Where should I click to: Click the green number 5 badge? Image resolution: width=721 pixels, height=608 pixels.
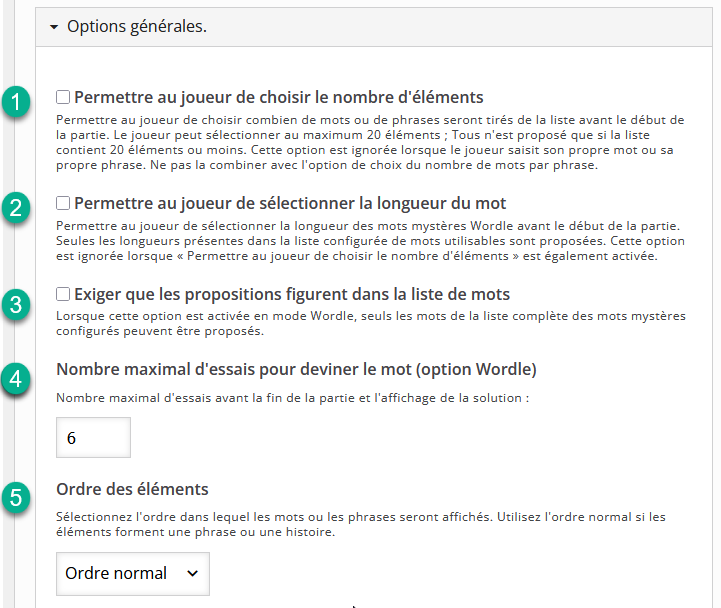click(x=16, y=498)
